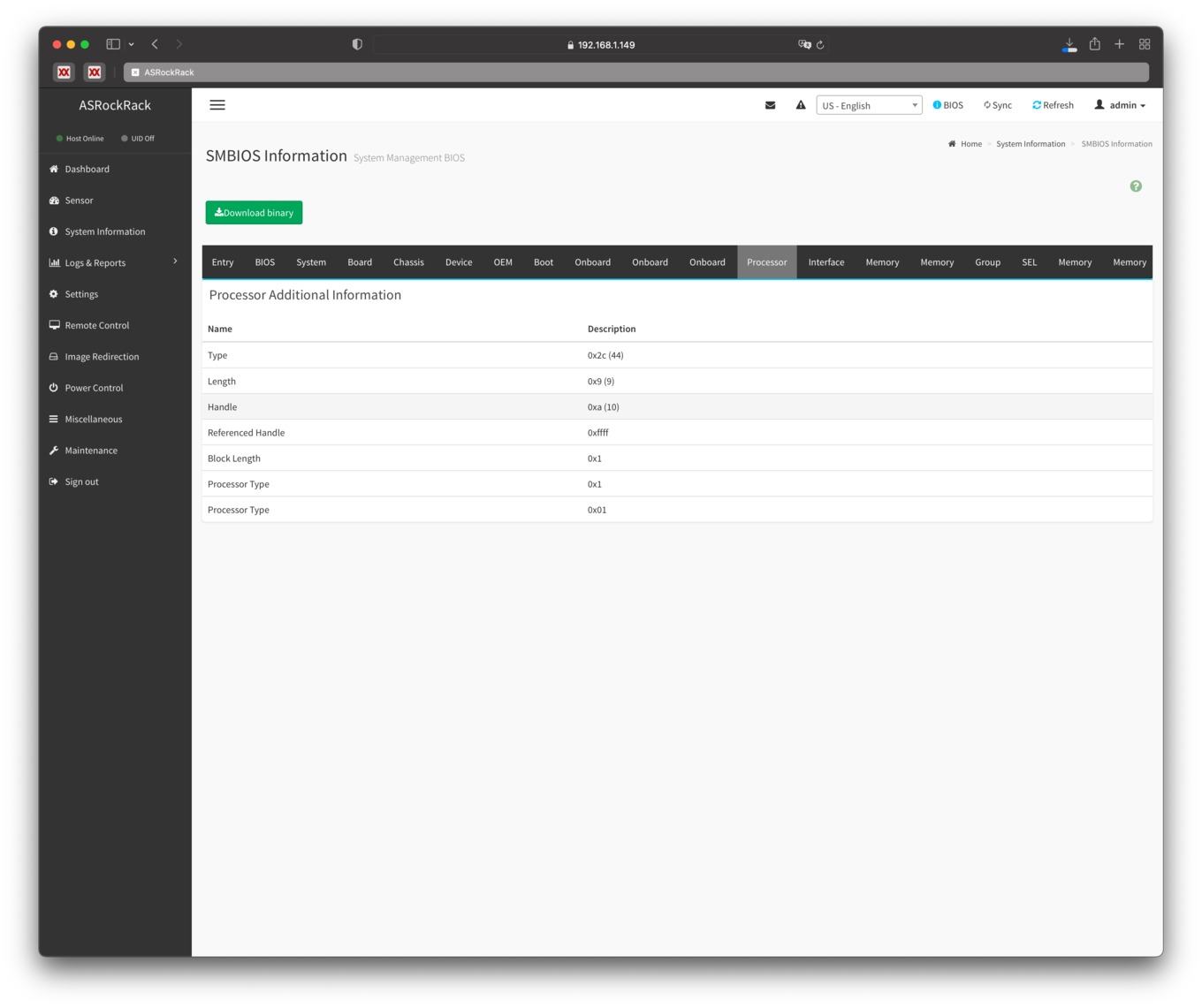Go to System Information in sidebar
This screenshot has width=1202, height=1008.
(104, 231)
